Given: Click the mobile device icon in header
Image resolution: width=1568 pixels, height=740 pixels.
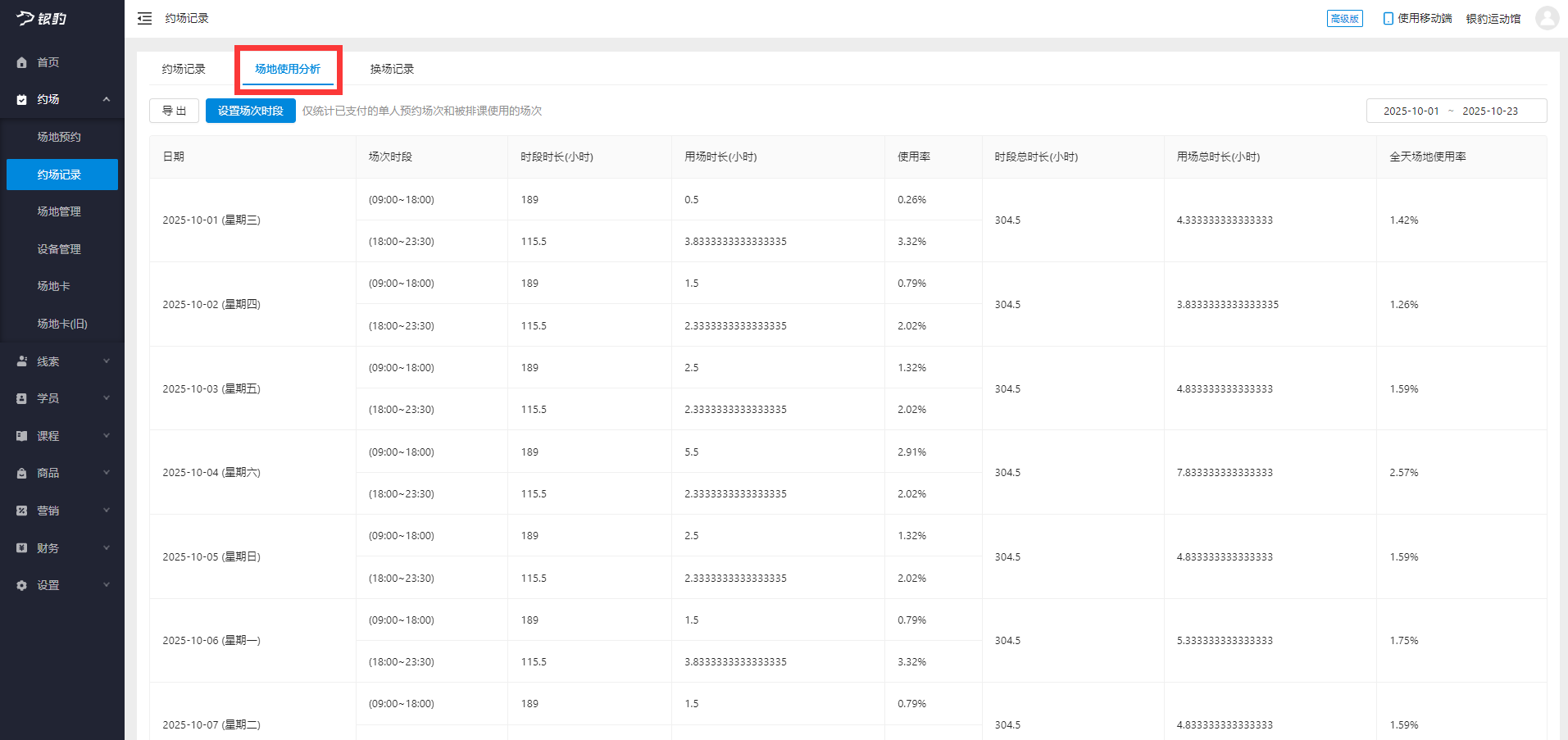Looking at the screenshot, I should (x=1388, y=18).
